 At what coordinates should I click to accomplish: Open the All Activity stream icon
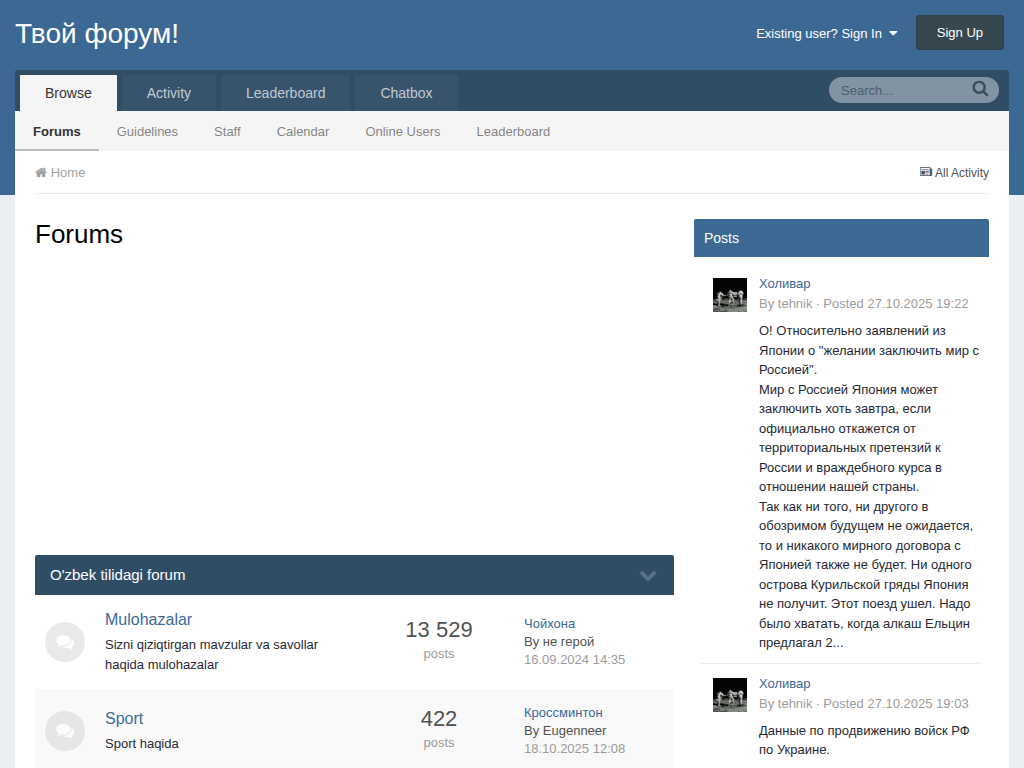pyautogui.click(x=925, y=172)
